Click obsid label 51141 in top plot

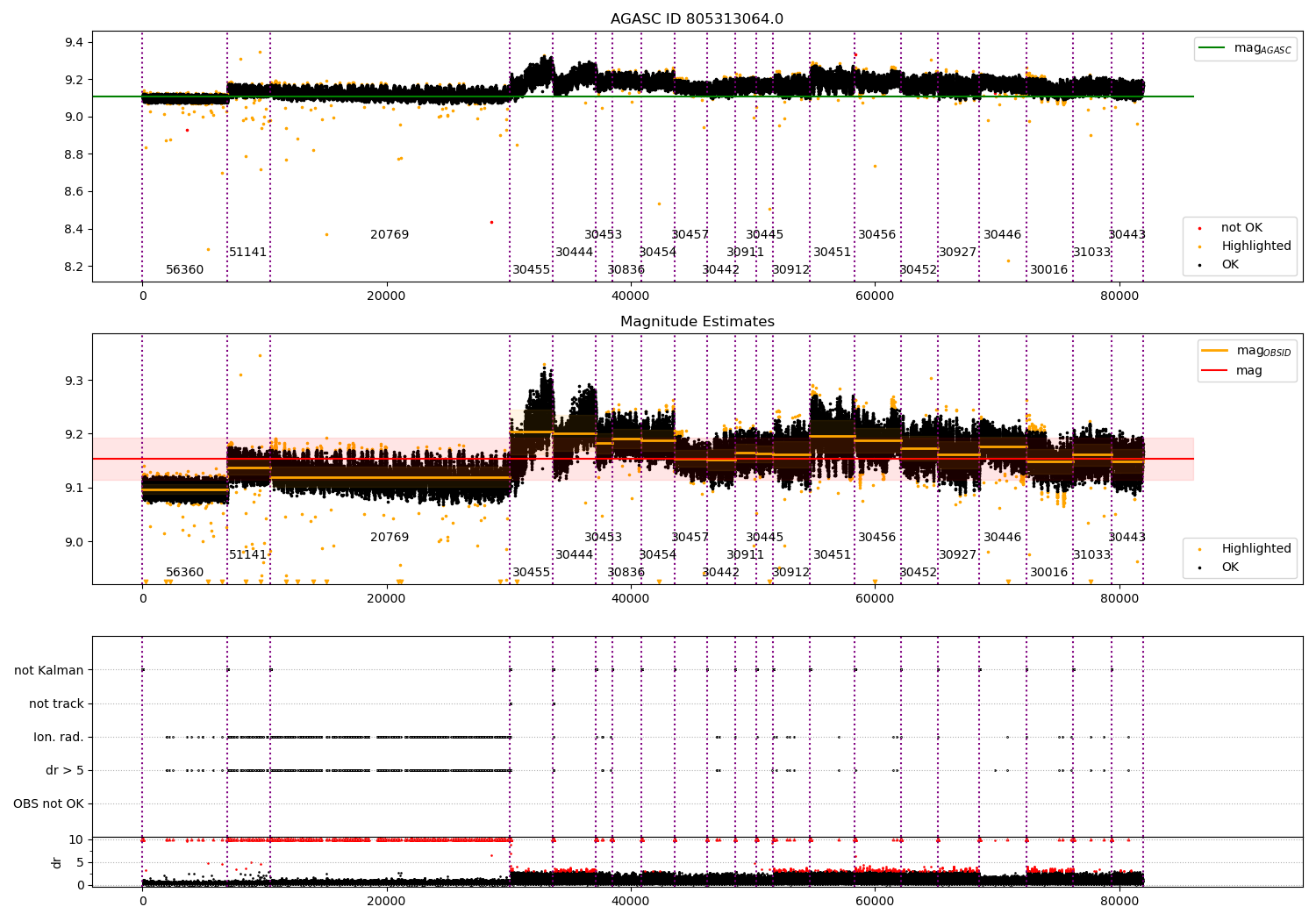coord(247,253)
